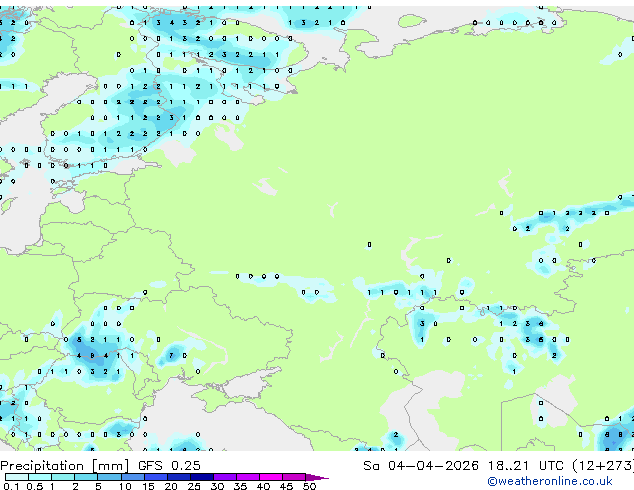634x490 pixels.
Task: Click the 25–30 mm navy legend swatch
Action: pos(202,477)
